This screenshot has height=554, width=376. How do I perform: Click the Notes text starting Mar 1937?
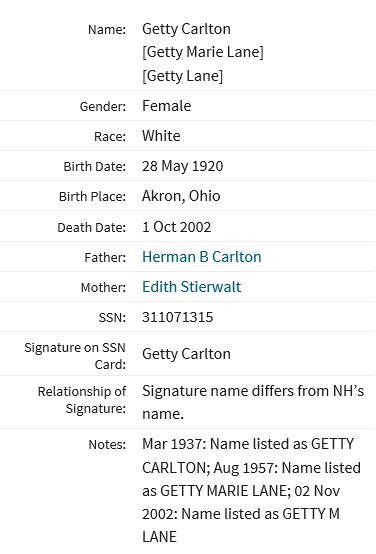[x=251, y=490]
